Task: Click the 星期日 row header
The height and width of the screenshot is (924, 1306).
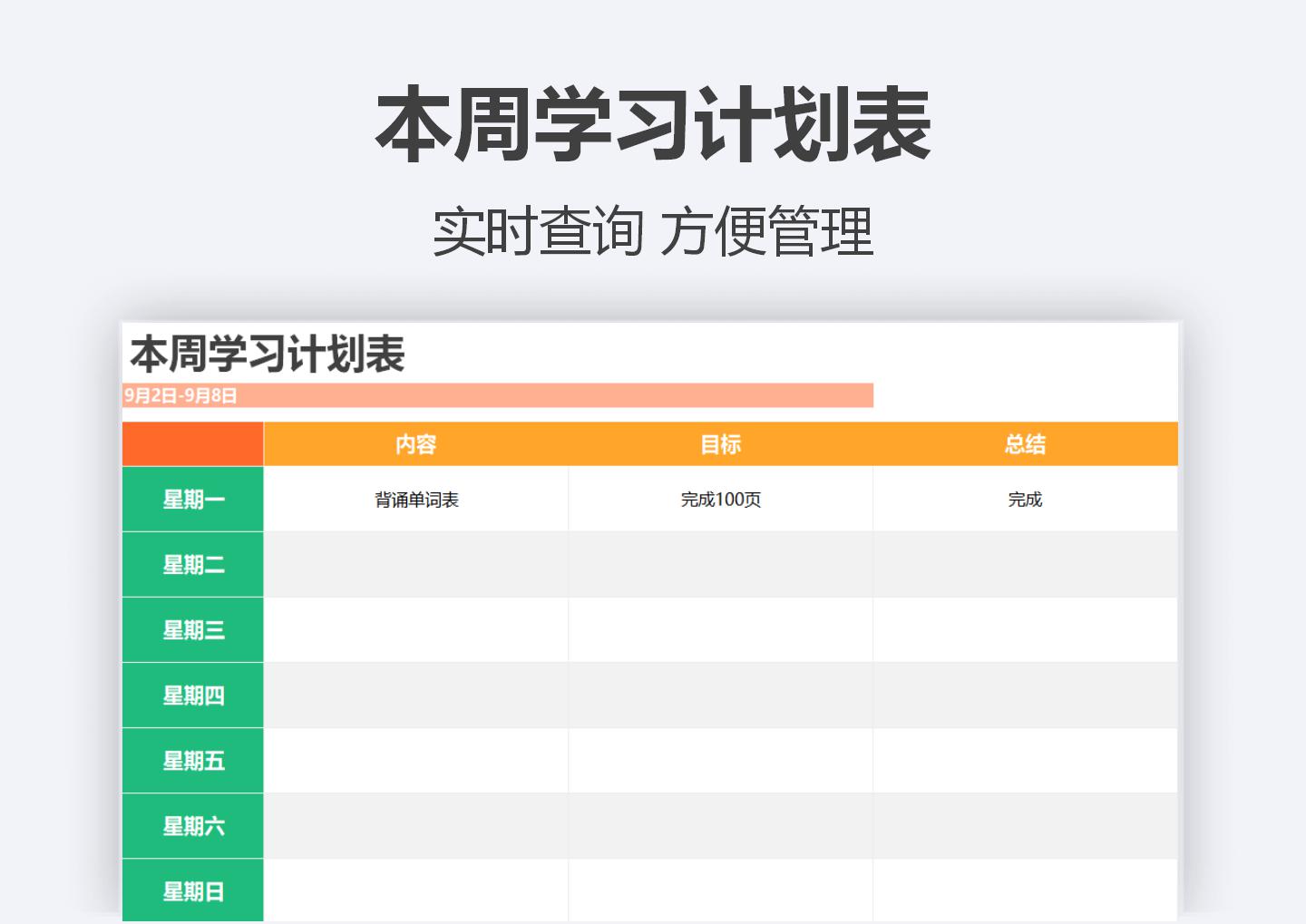Action: (x=192, y=890)
